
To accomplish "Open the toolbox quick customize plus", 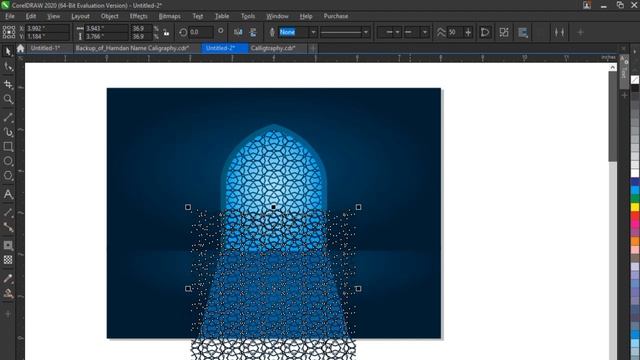I will point(8,313).
